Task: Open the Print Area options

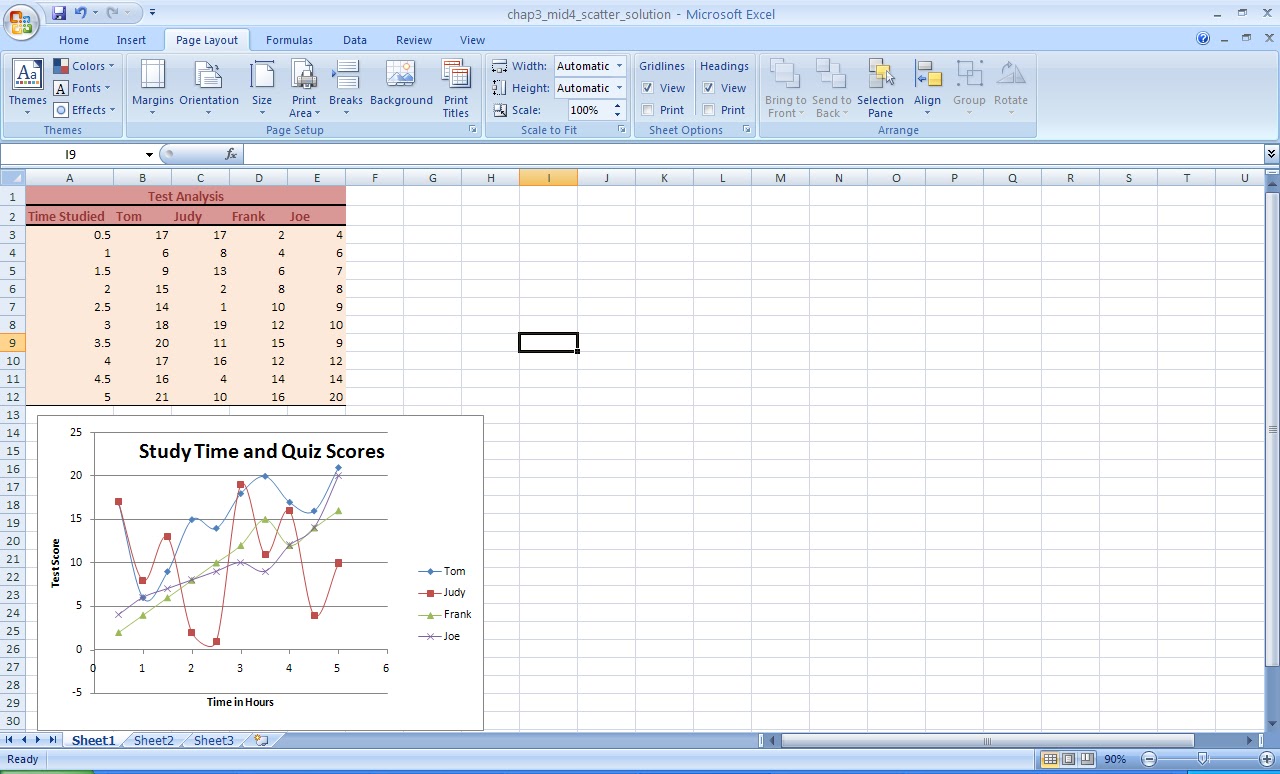Action: (x=304, y=88)
